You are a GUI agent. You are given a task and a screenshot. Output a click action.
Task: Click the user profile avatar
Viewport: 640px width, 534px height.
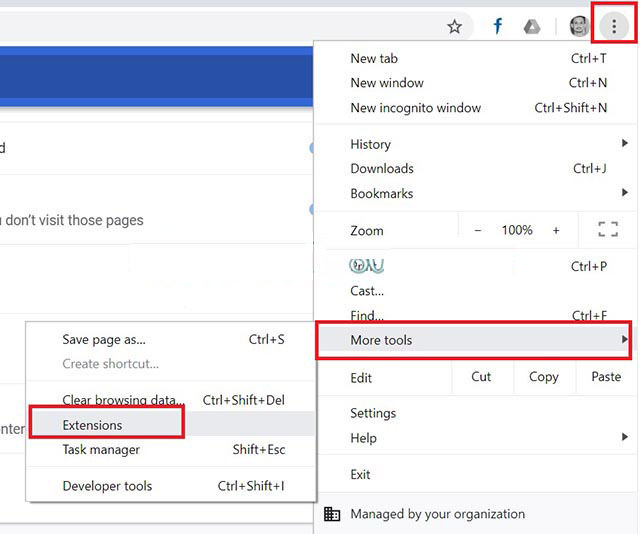pos(578,27)
